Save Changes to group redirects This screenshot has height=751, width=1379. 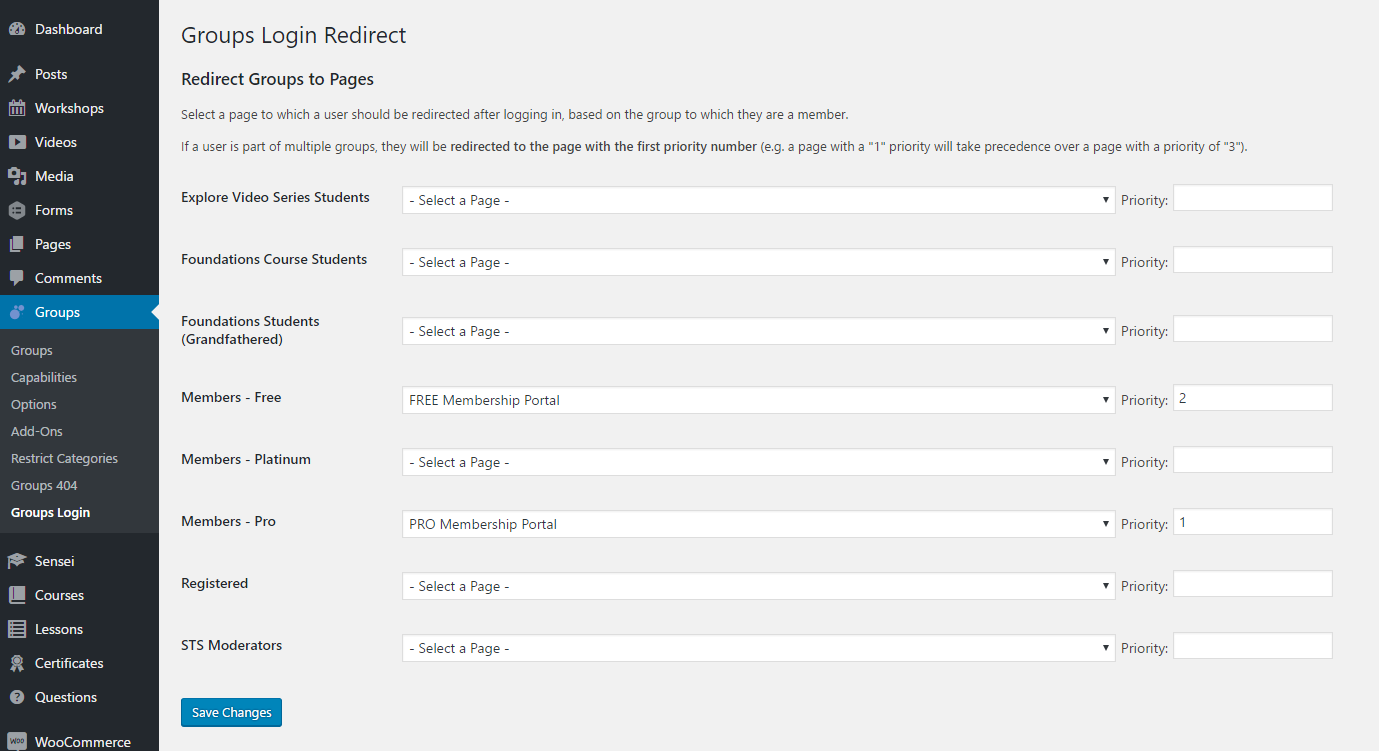click(231, 713)
